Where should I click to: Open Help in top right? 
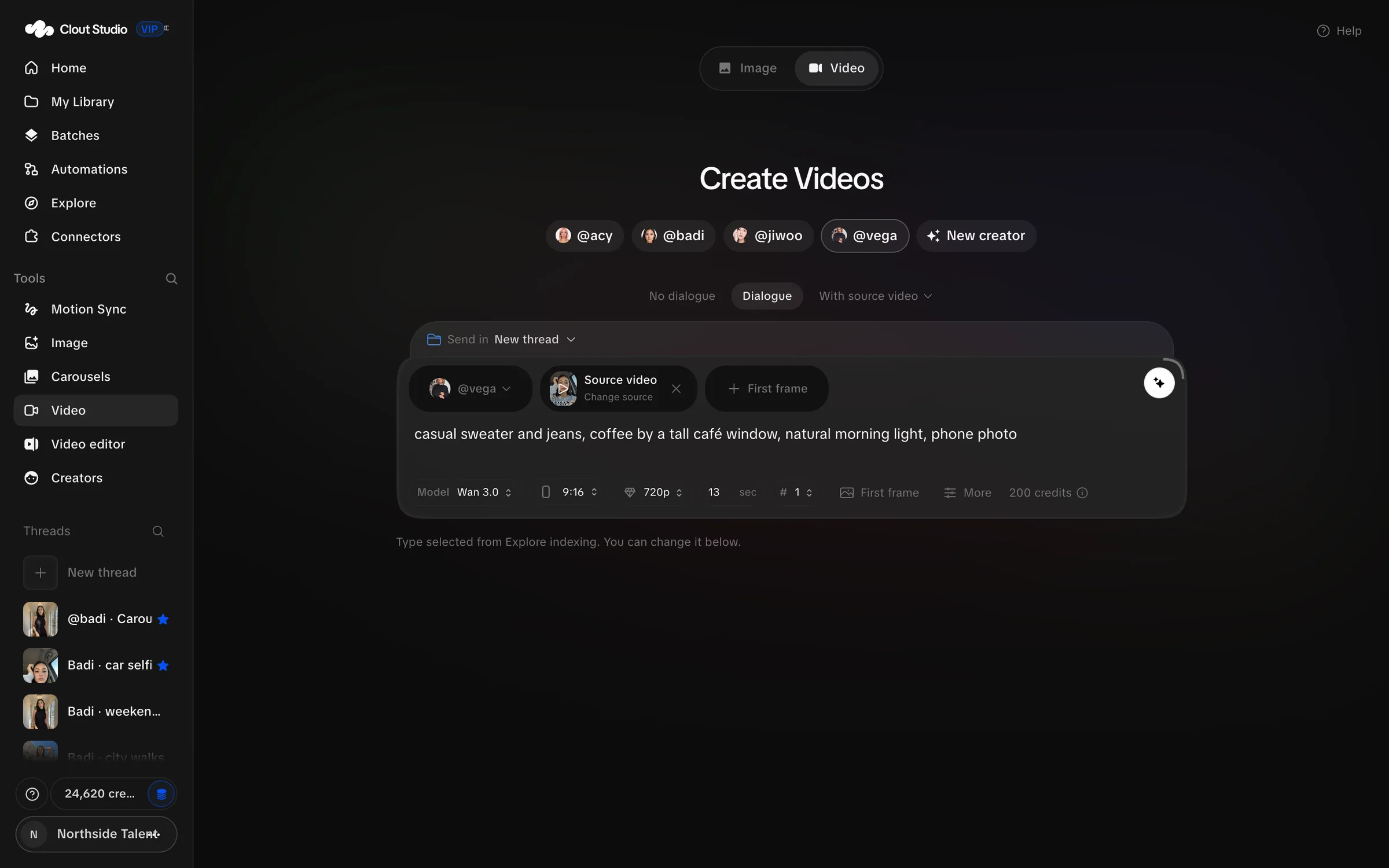1339,31
